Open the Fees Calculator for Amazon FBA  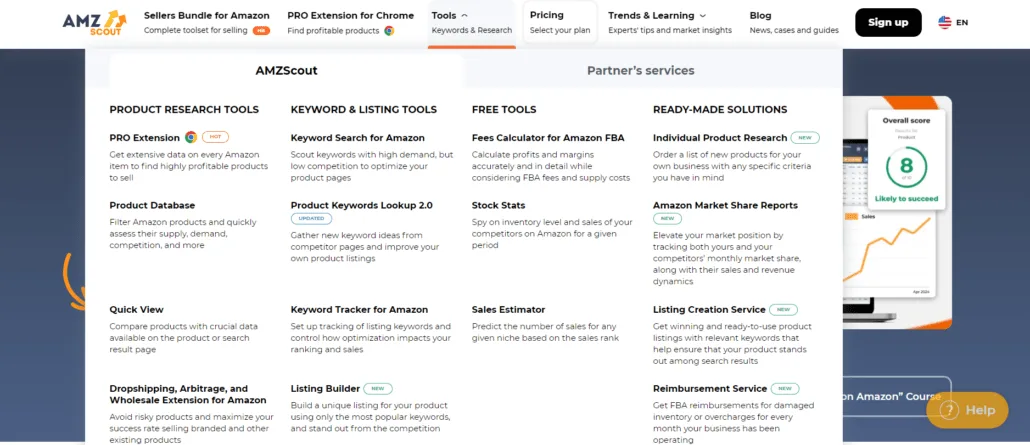coord(548,137)
